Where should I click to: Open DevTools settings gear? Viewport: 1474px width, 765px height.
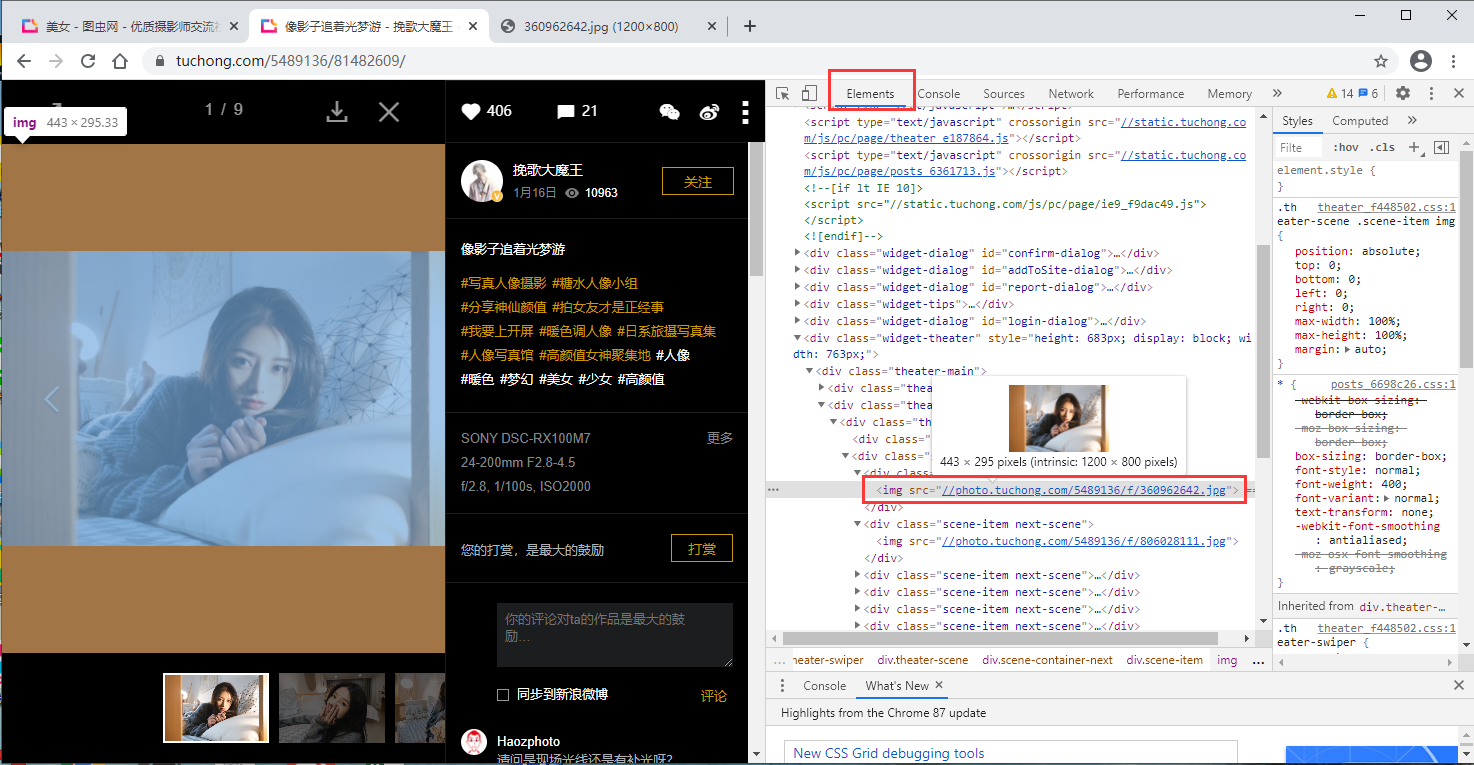tap(1403, 93)
